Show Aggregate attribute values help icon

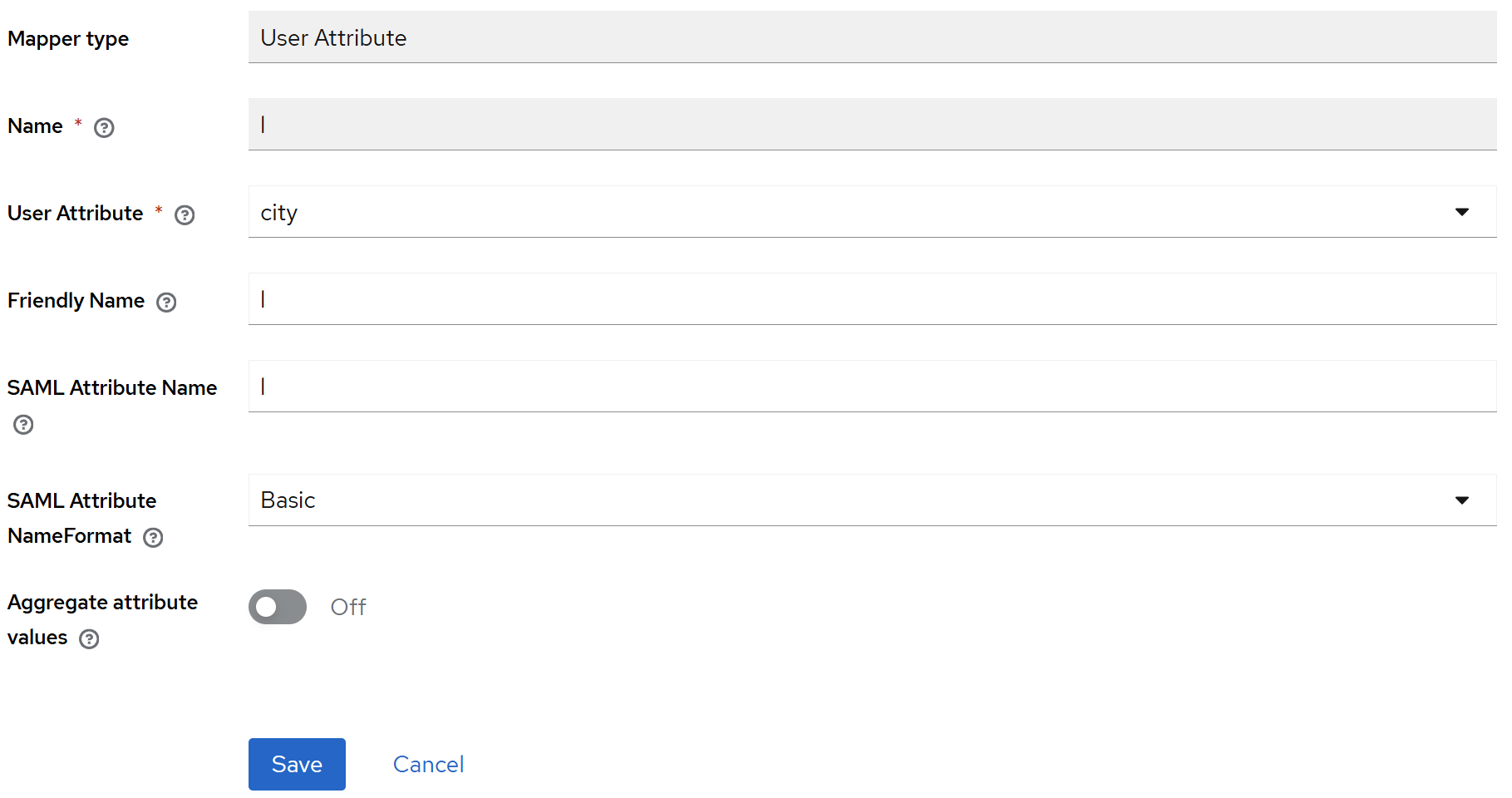click(89, 638)
